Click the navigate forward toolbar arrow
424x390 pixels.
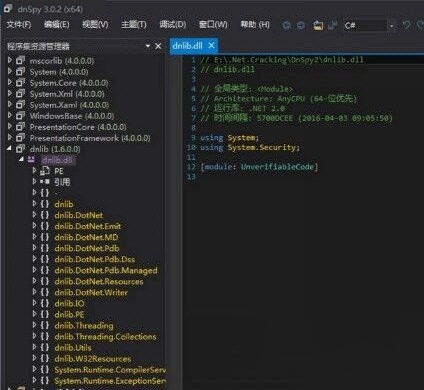[301, 25]
